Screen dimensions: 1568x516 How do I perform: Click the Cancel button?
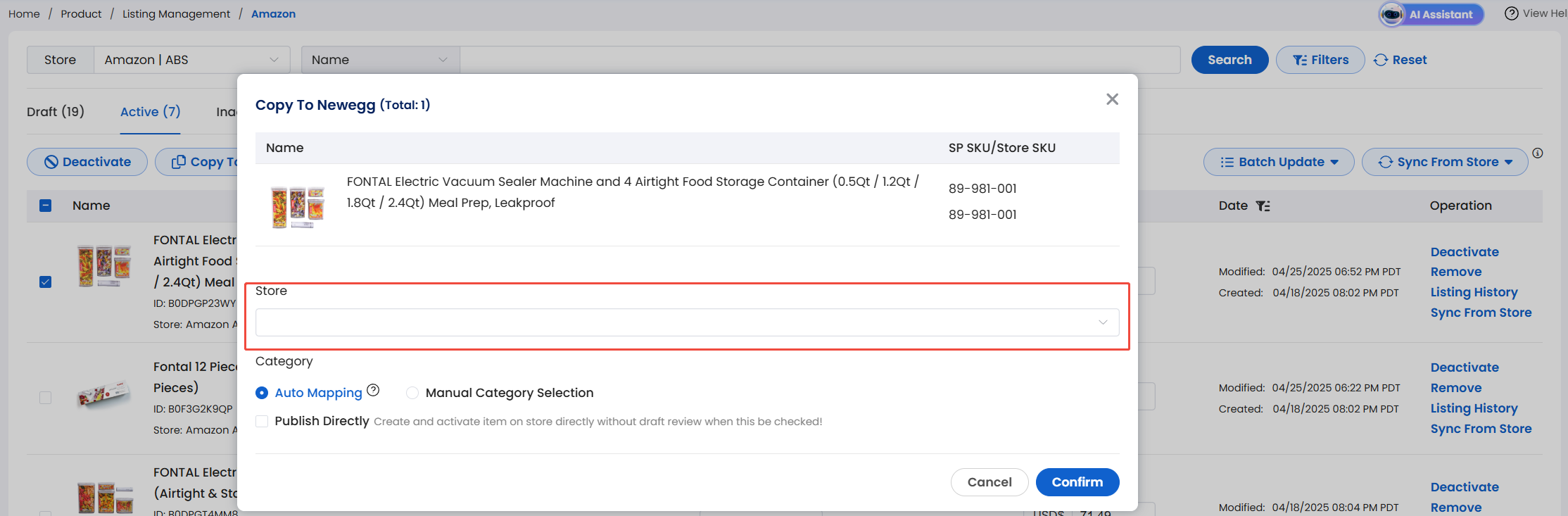(x=990, y=482)
